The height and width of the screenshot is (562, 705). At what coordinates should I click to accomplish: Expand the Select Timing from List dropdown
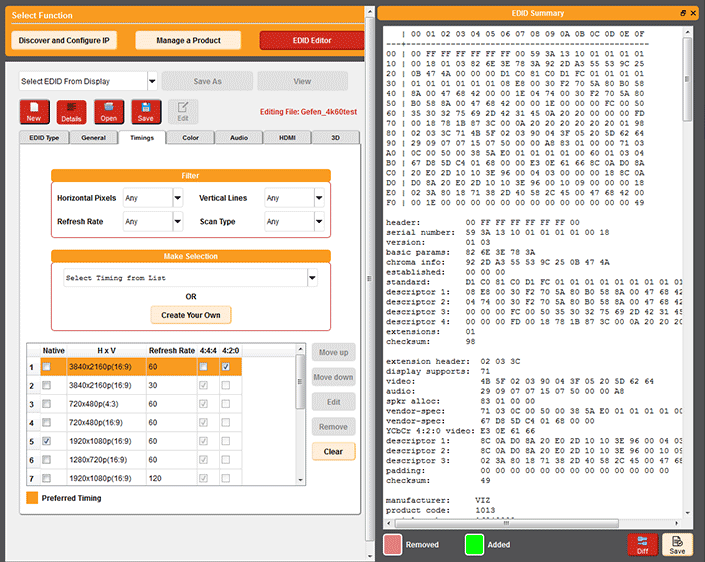[x=313, y=278]
